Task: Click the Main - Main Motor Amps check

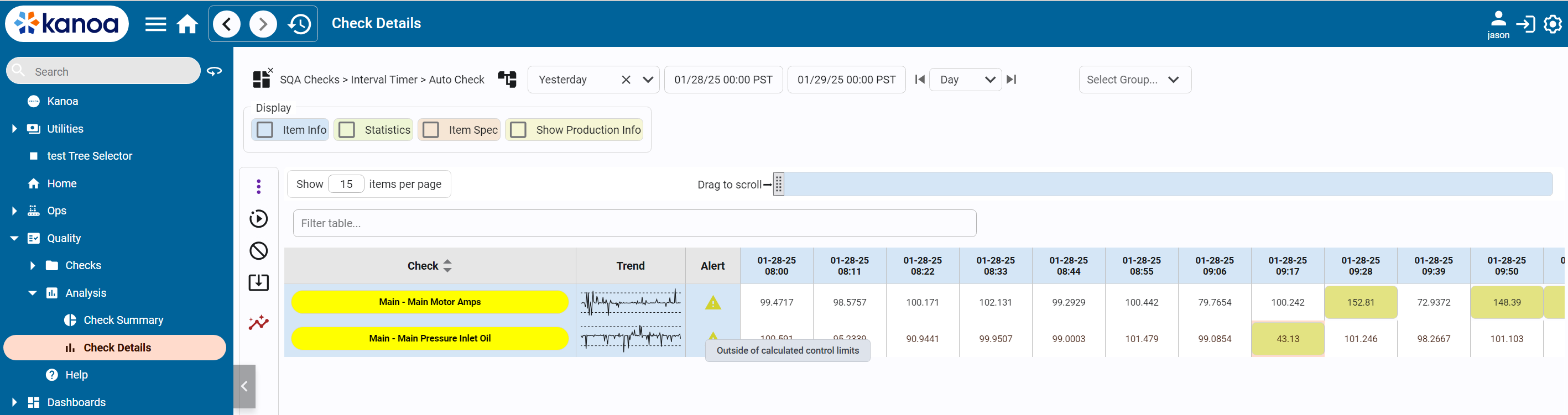Action: pyautogui.click(x=430, y=302)
